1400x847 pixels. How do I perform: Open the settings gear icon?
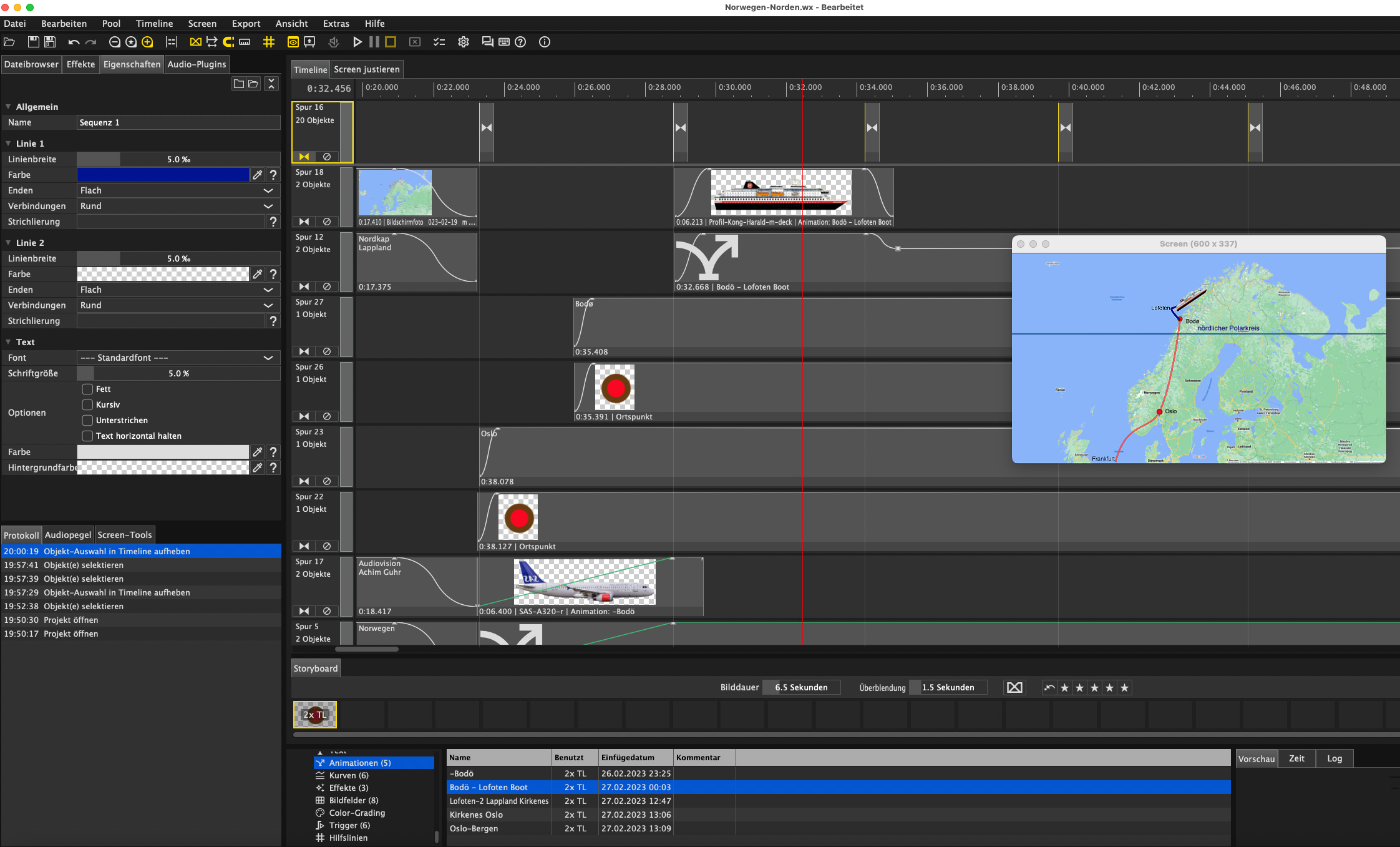click(x=464, y=42)
